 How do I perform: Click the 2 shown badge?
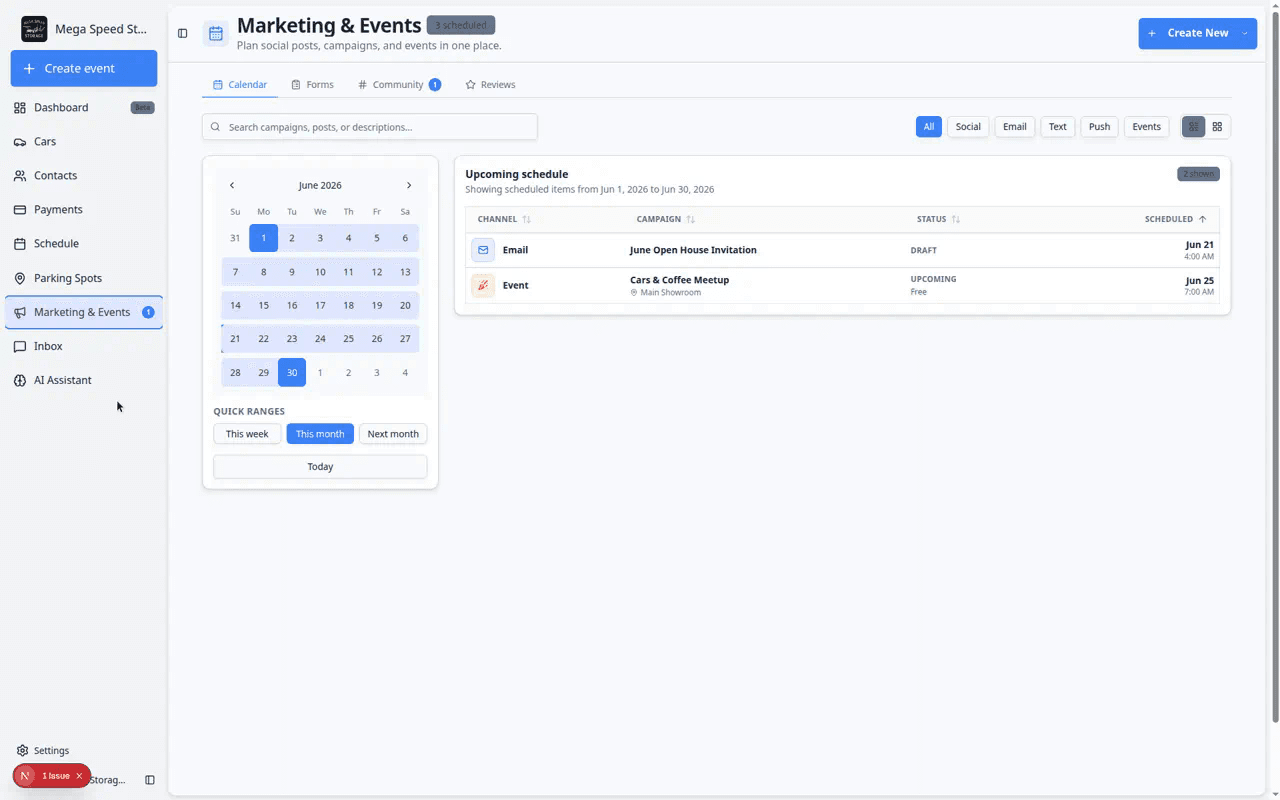coord(1198,174)
